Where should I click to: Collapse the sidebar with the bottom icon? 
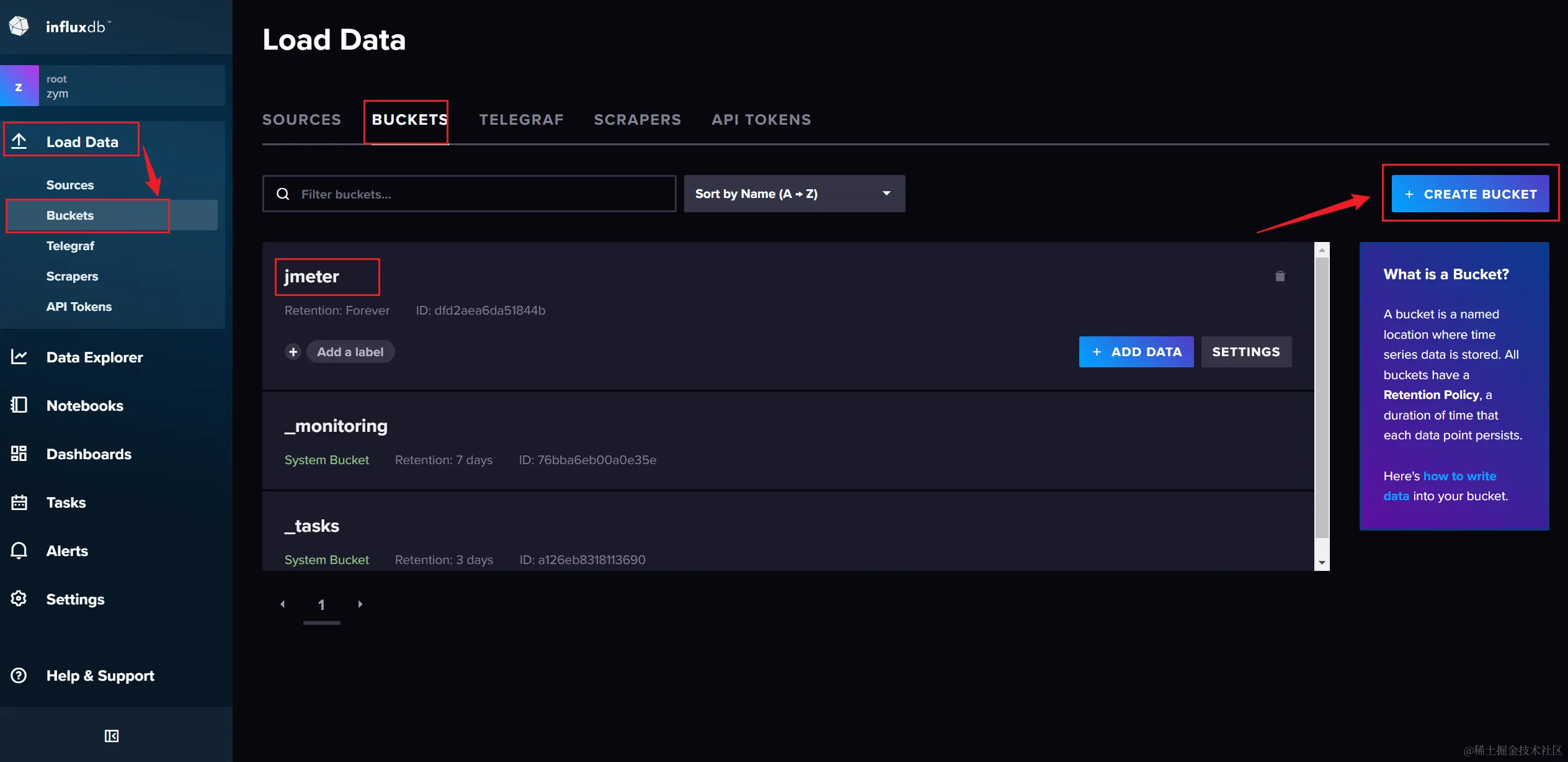[112, 736]
